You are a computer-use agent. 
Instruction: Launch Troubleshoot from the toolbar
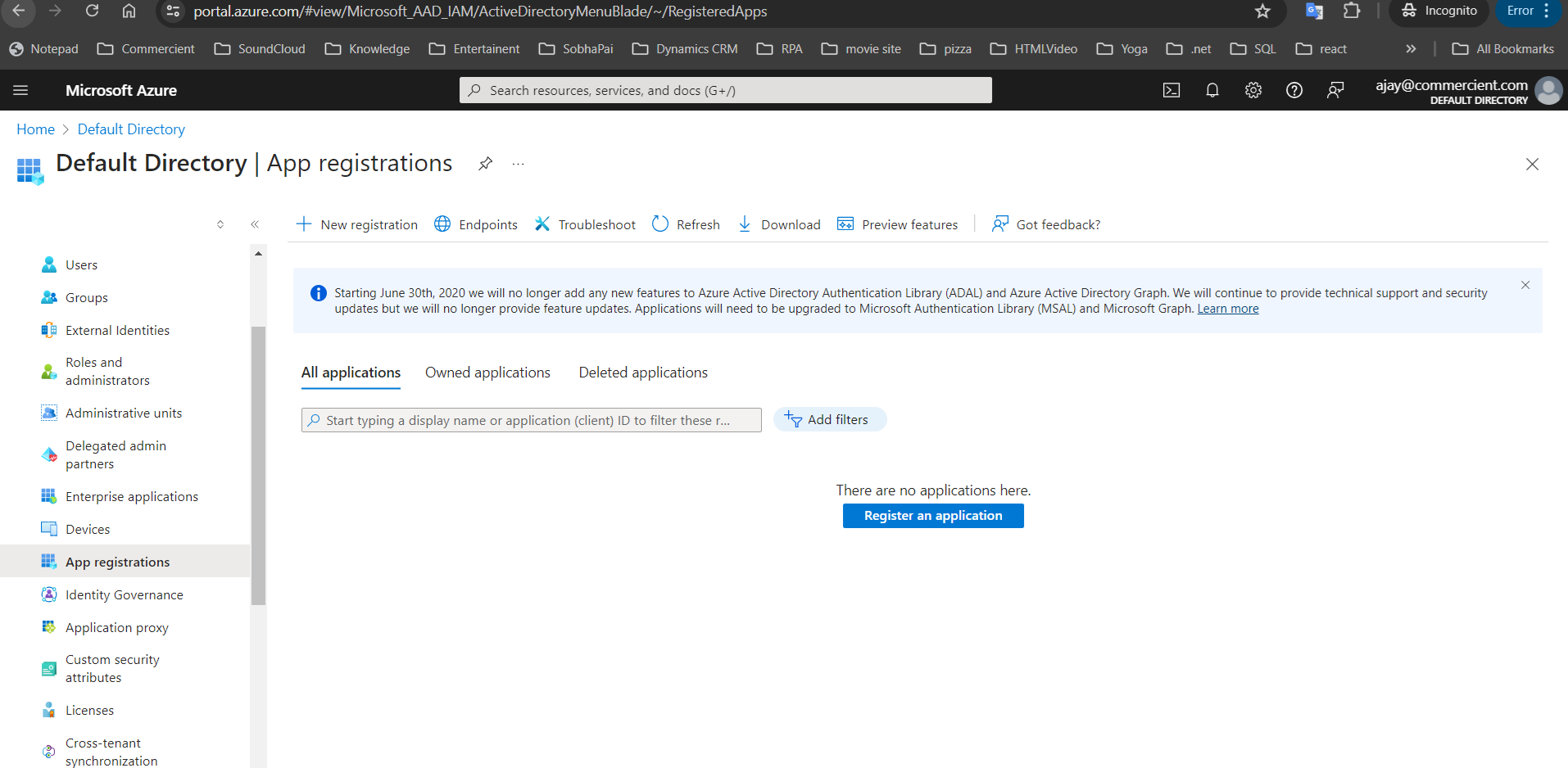585,224
